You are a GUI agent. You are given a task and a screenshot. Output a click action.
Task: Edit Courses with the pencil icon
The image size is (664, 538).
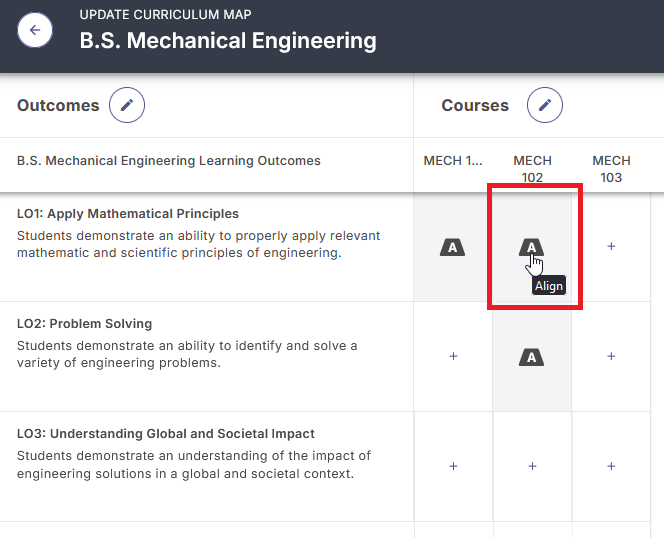[x=545, y=105]
